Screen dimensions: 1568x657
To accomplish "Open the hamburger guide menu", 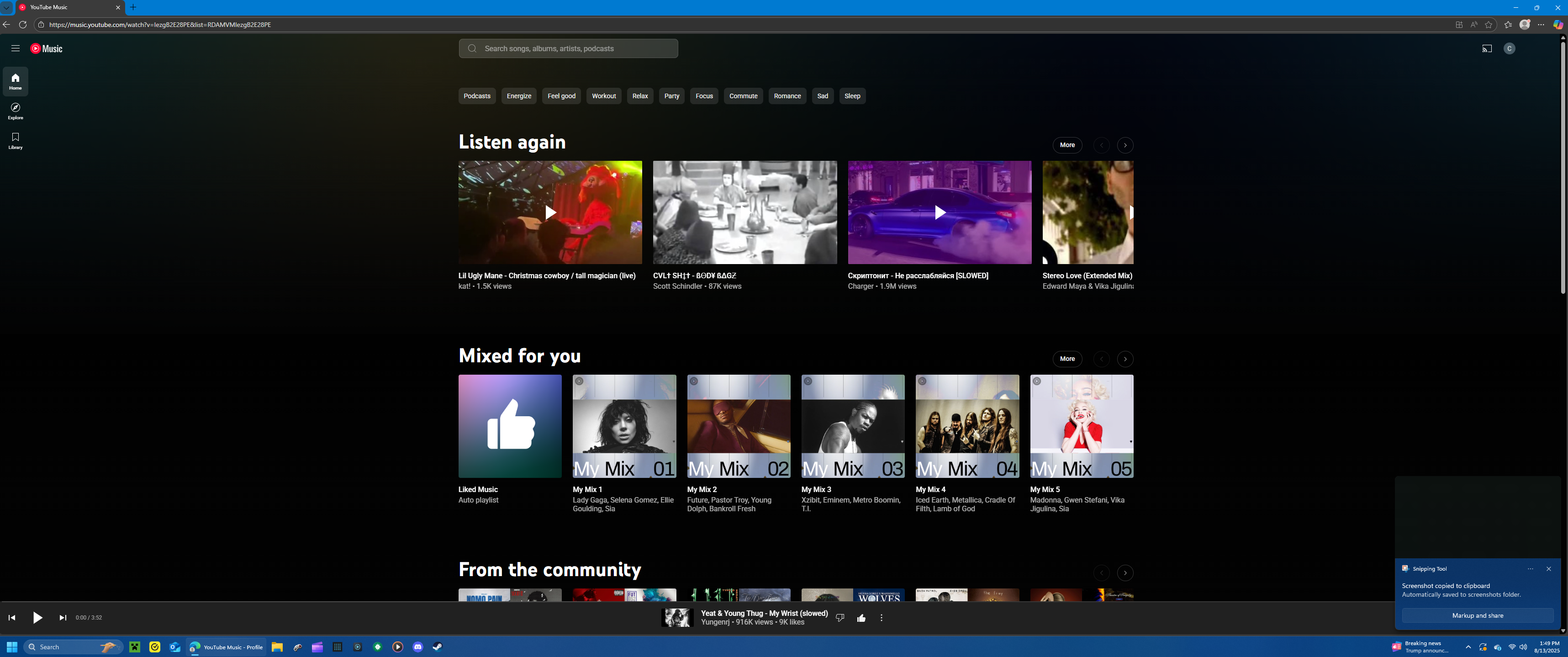I will 15,49.
